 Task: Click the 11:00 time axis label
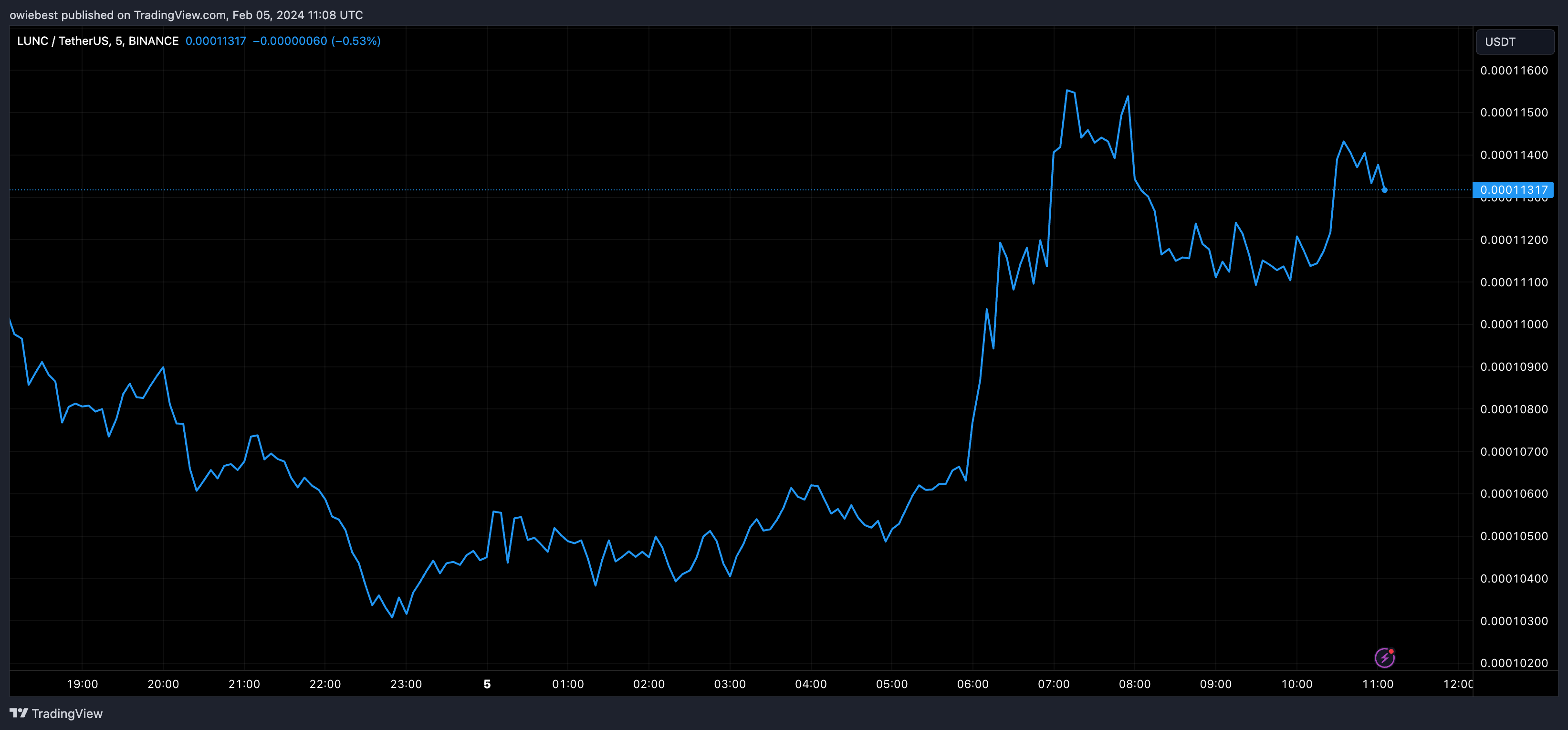tap(1378, 684)
